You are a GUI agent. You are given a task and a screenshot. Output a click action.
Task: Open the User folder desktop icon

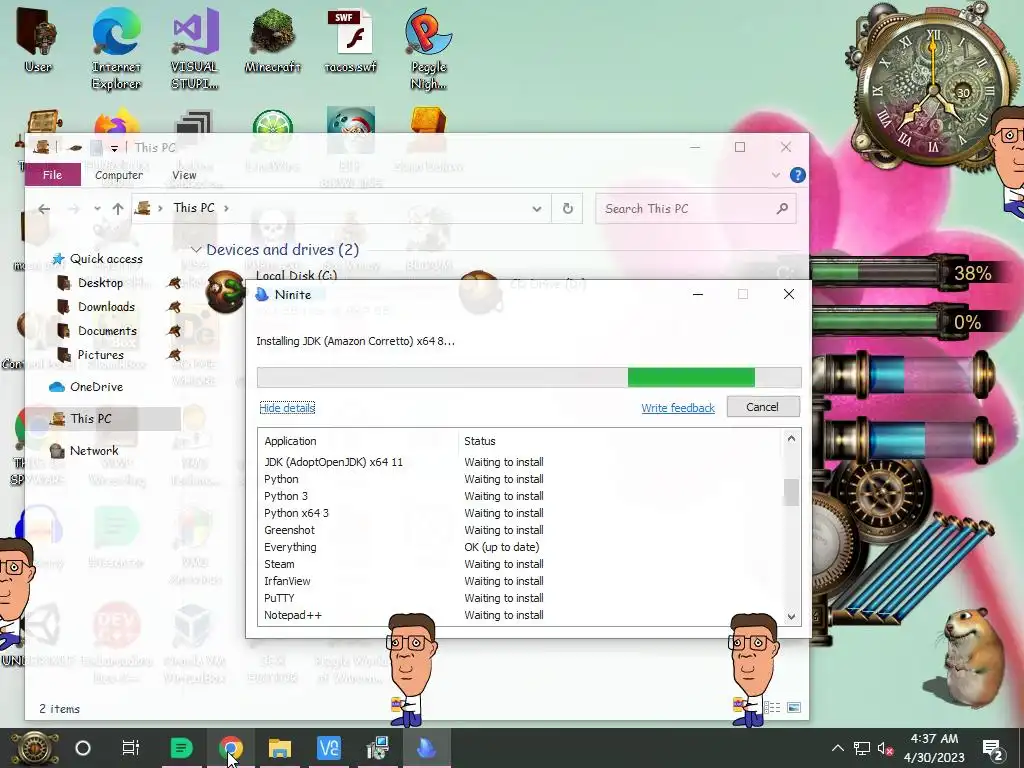[37, 39]
